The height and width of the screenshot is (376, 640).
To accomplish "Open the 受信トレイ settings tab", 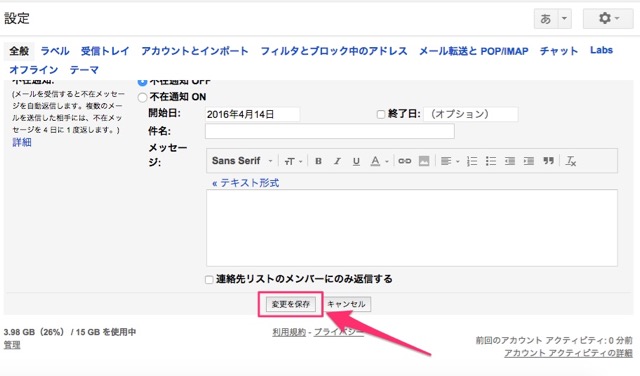I will click(x=105, y=51).
